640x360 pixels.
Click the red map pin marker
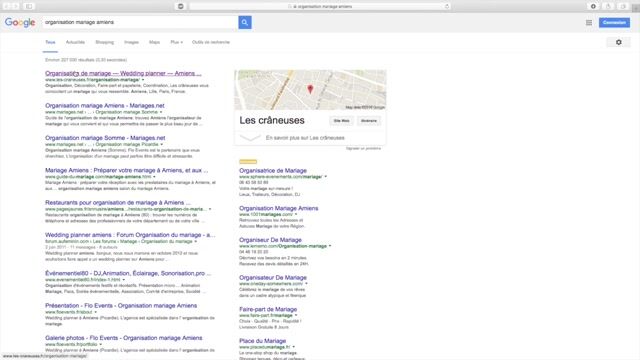pyautogui.click(x=310, y=89)
